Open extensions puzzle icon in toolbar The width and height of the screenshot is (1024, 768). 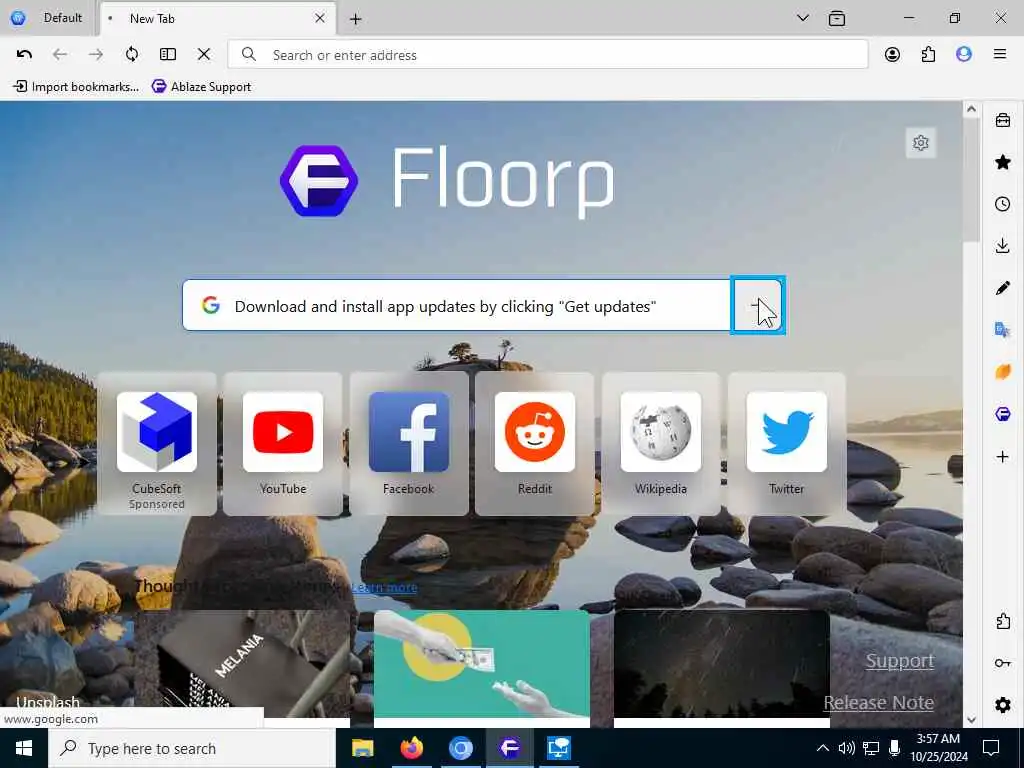click(928, 54)
